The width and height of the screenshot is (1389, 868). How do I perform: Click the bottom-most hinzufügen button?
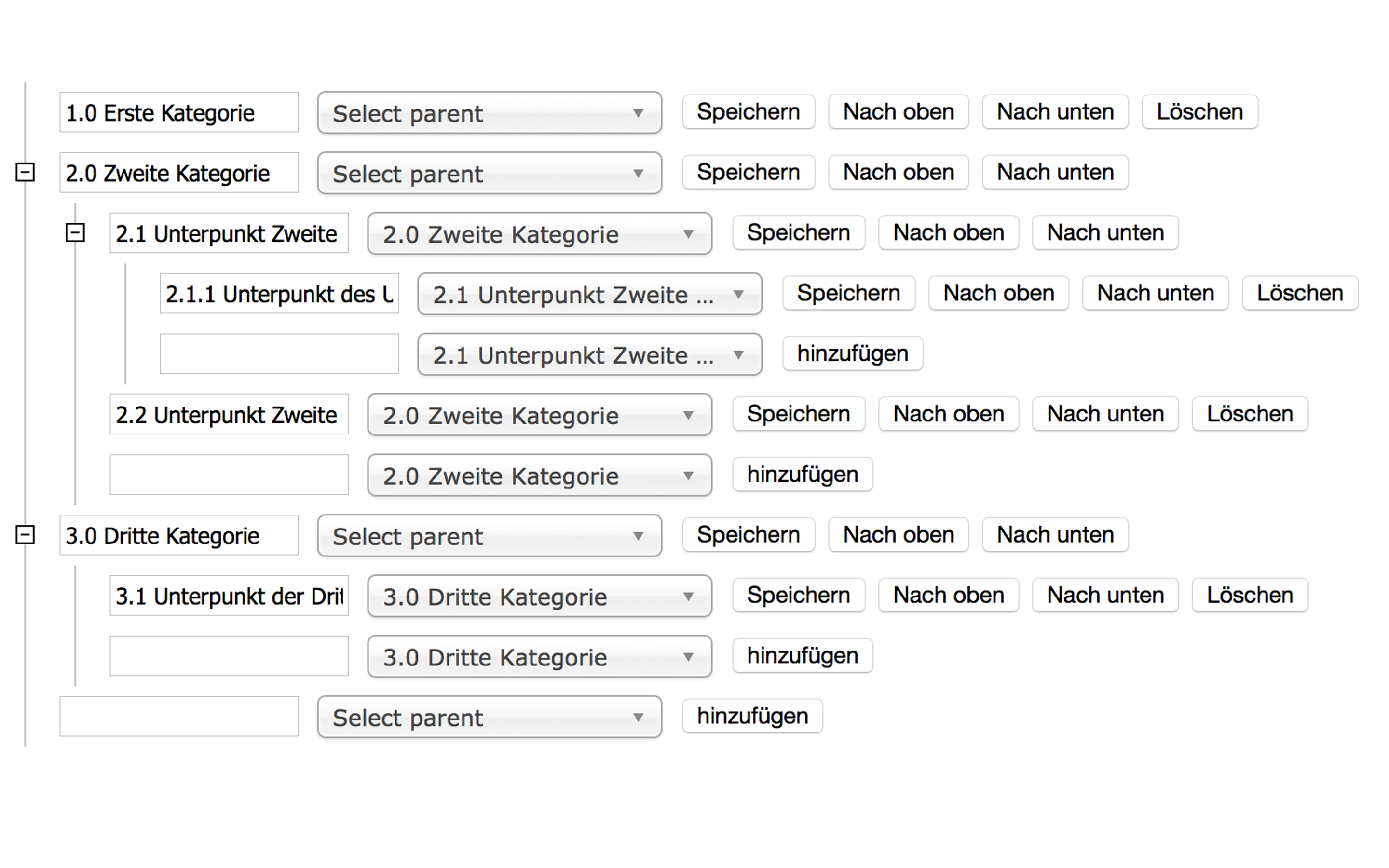pos(752,717)
